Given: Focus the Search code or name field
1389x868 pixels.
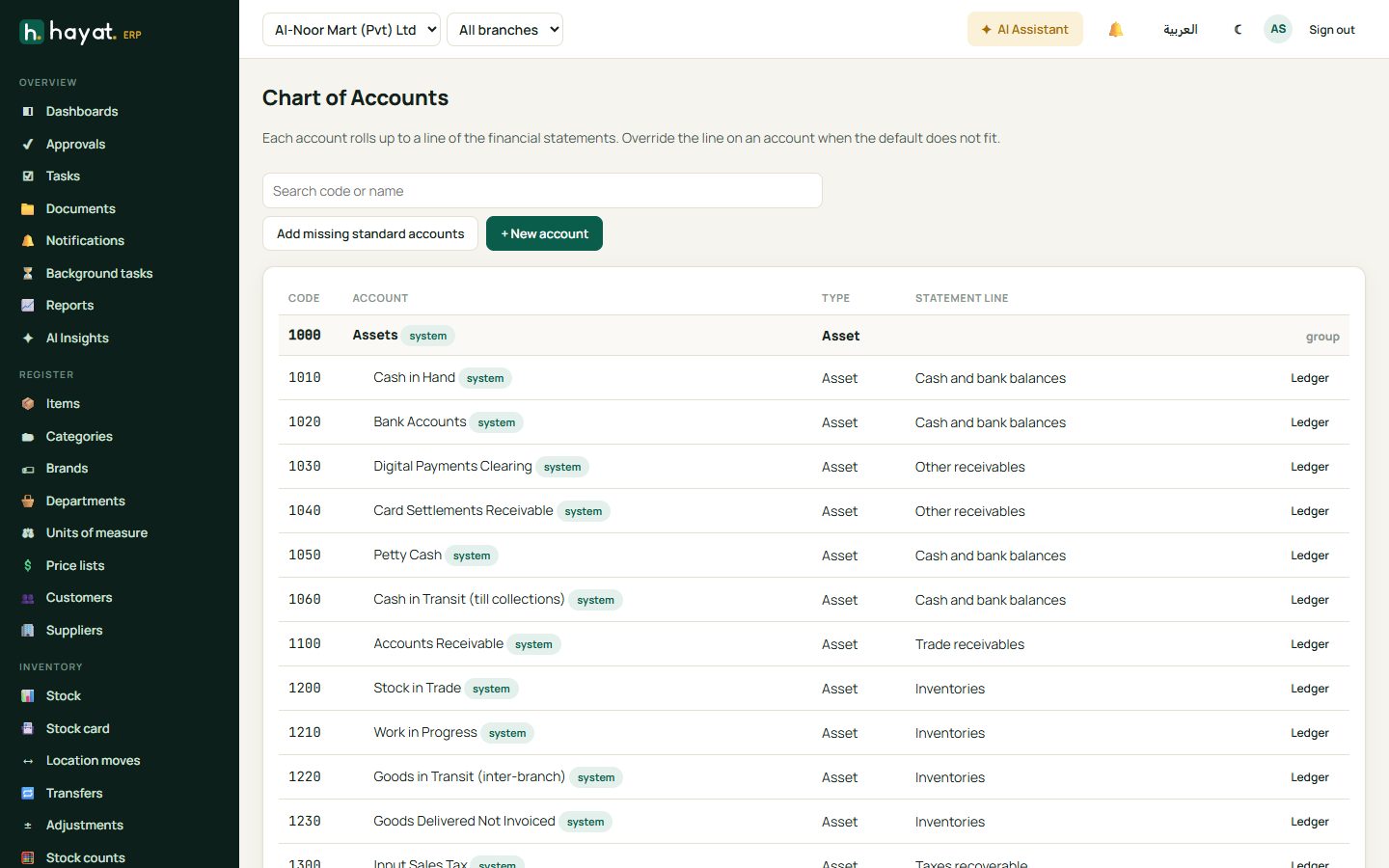Looking at the screenshot, I should pos(542,191).
